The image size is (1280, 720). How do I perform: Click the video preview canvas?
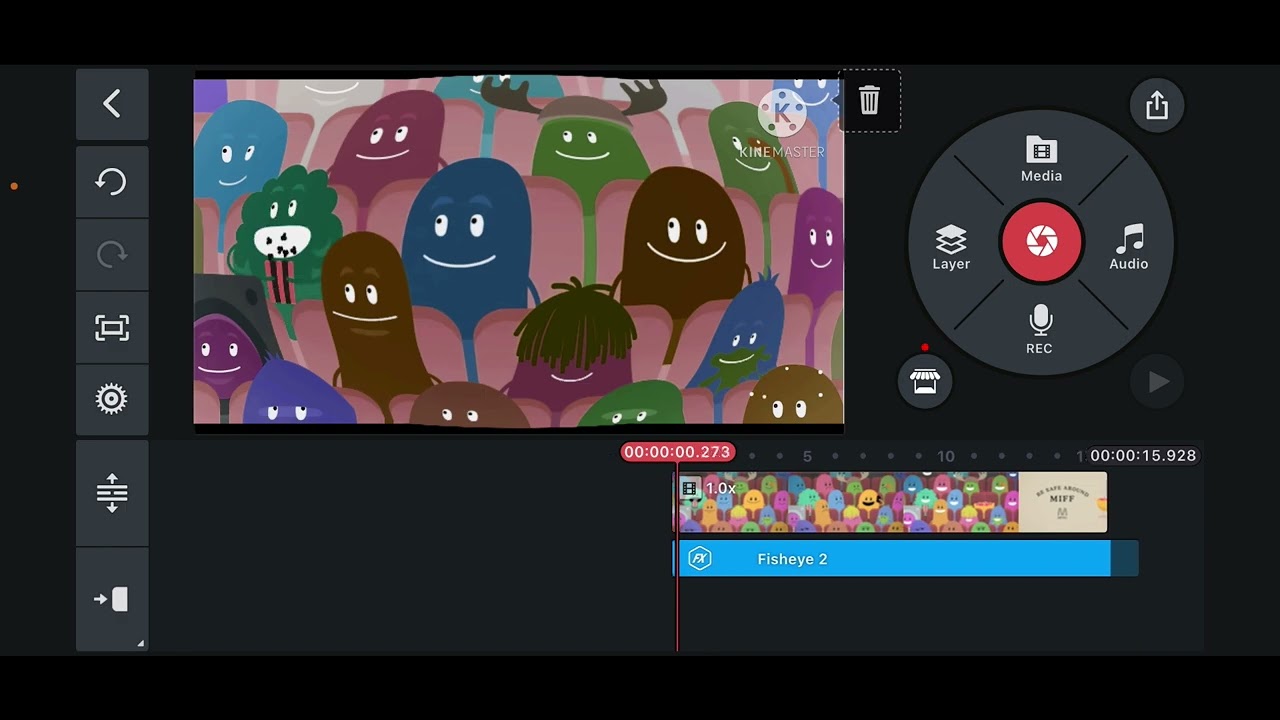518,252
